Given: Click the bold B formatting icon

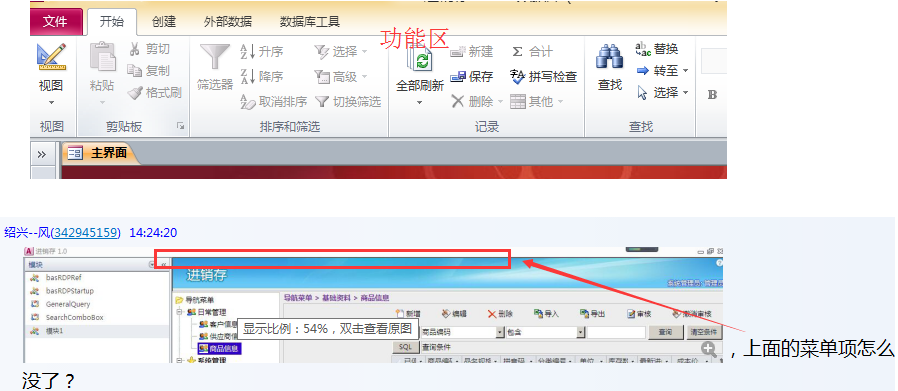Looking at the screenshot, I should tap(712, 95).
